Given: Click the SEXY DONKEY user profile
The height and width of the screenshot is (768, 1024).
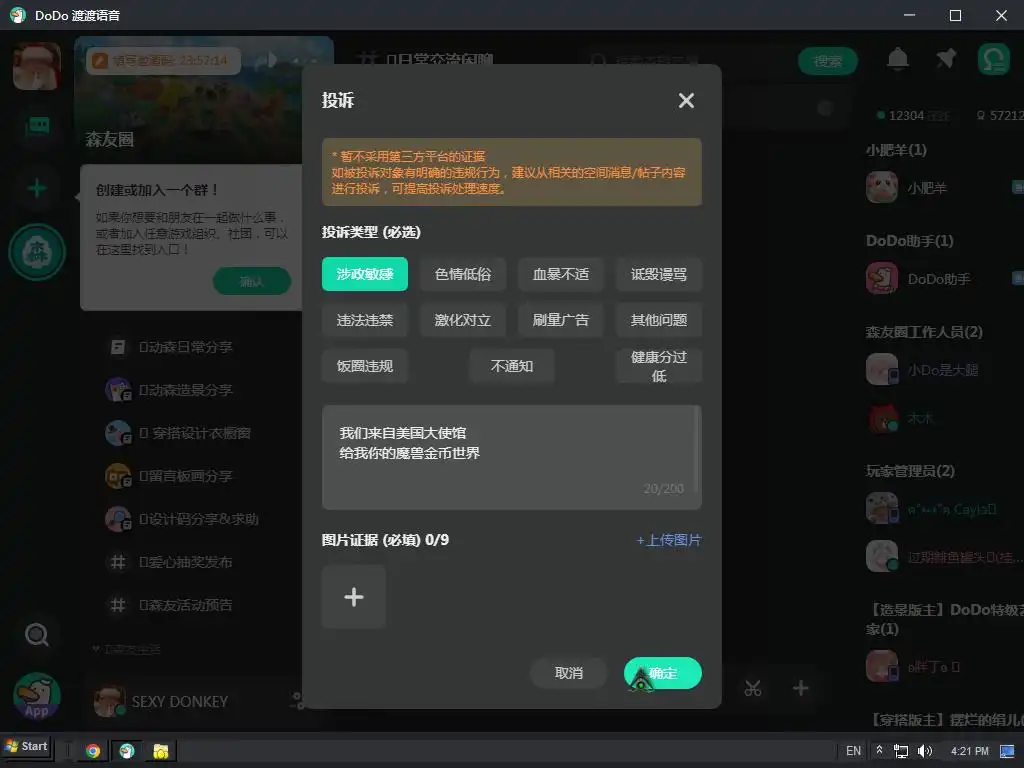Looking at the screenshot, I should coord(163,701).
